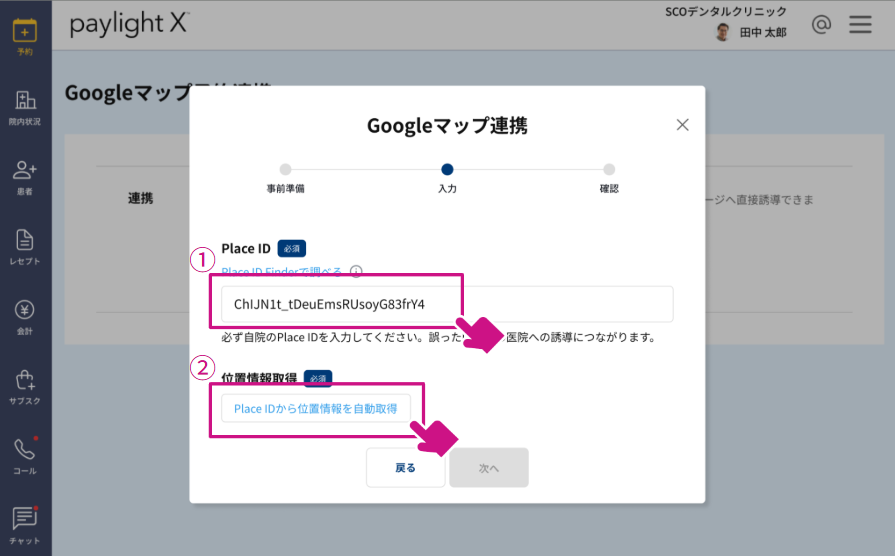Open the コール phone icon
The image size is (895, 556).
pos(25,450)
